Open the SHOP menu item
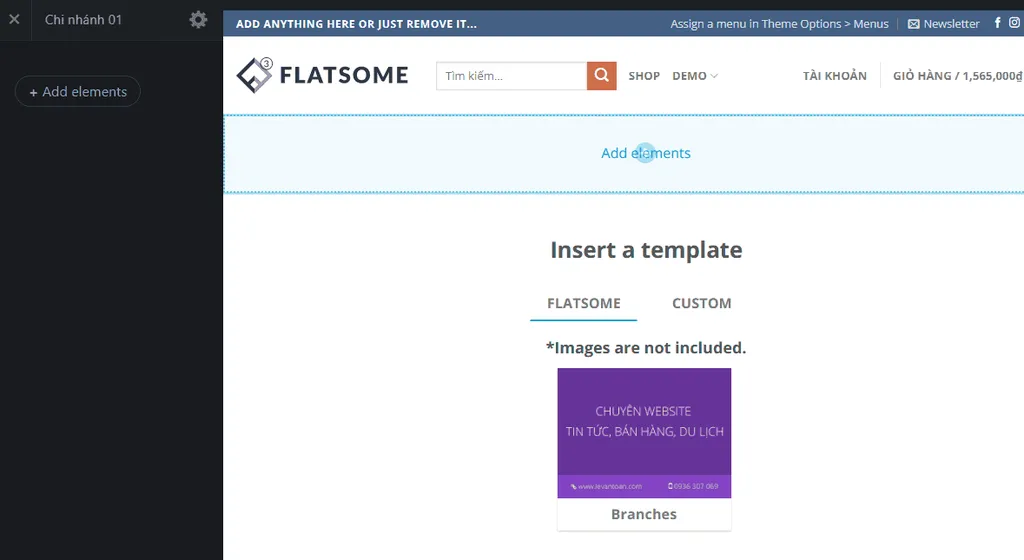 coord(644,76)
